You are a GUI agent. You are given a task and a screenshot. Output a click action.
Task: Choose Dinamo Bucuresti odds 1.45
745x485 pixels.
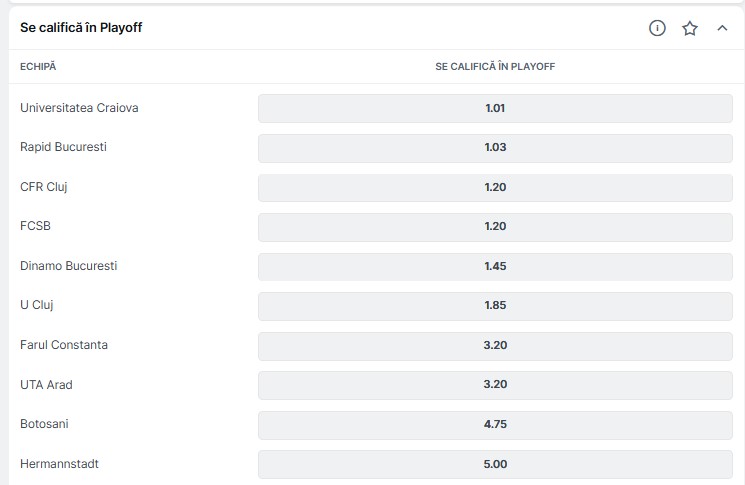(495, 266)
